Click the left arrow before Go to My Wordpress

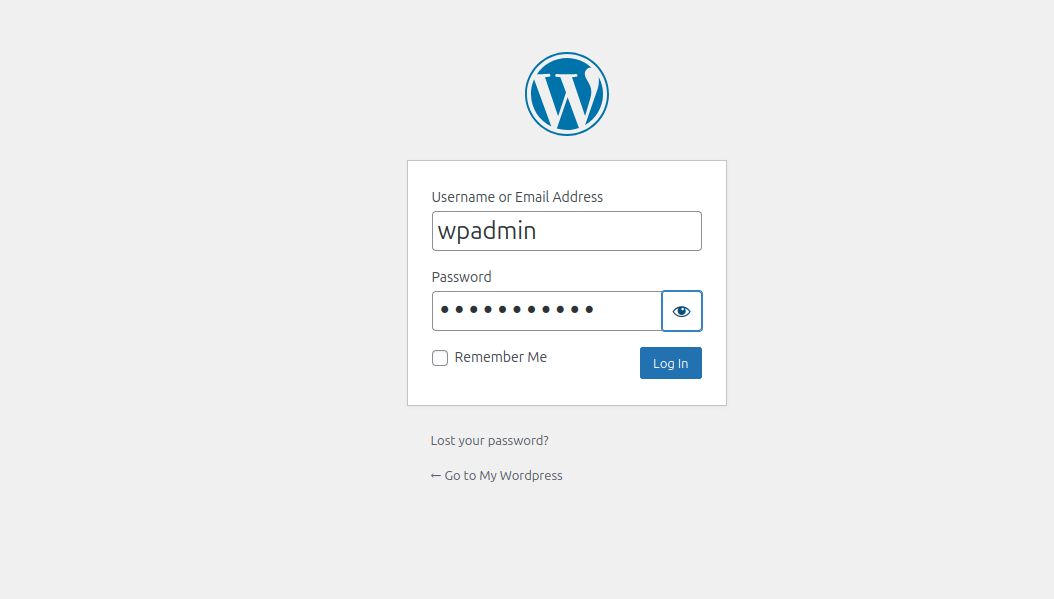pyautogui.click(x=436, y=475)
